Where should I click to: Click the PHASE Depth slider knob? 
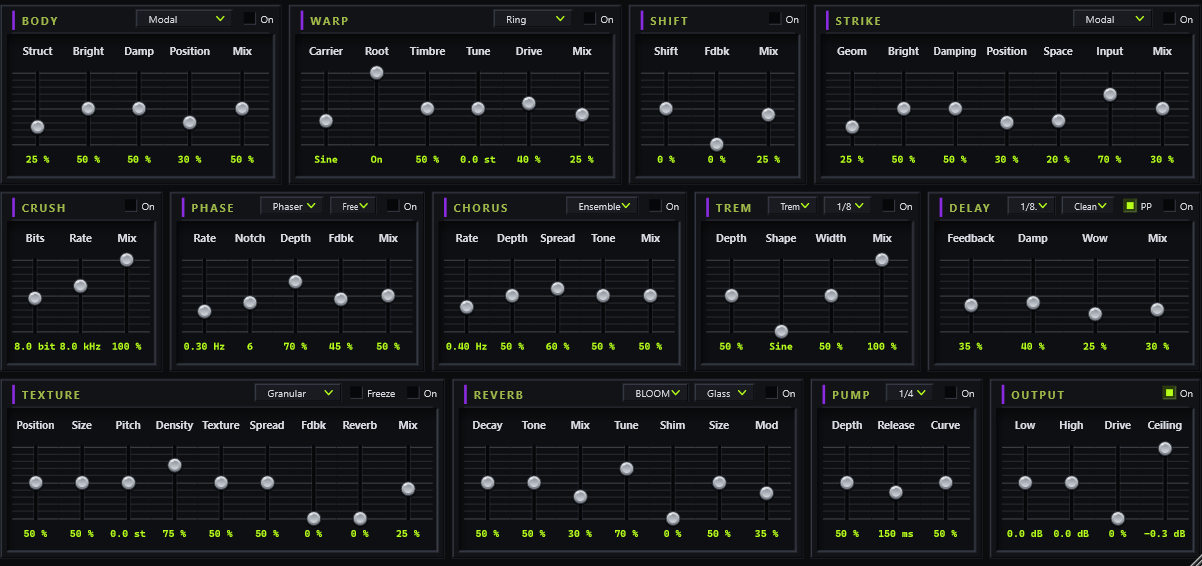pos(295,282)
